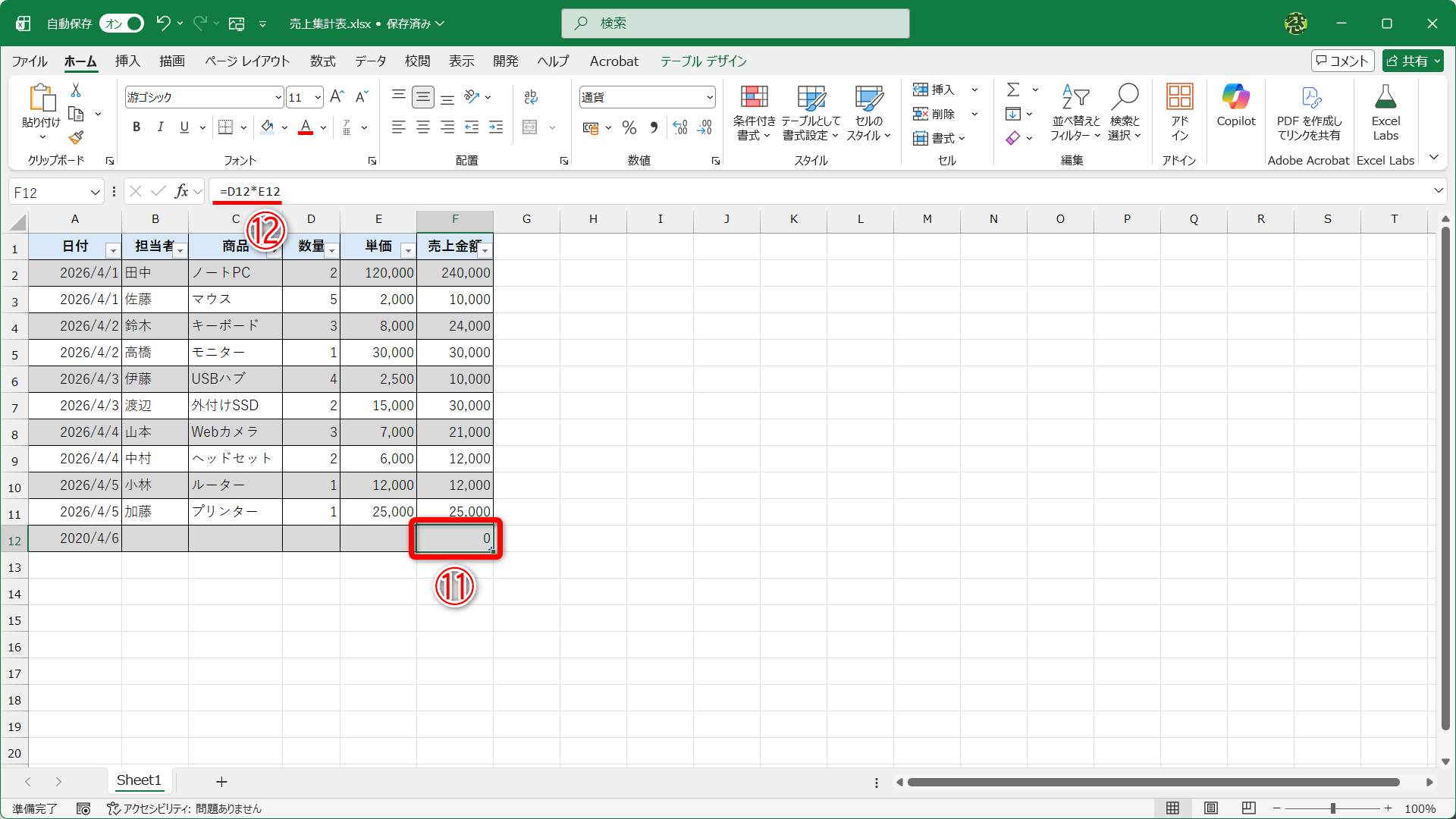Expand the number format combo box
1456x819 pixels.
(710, 97)
